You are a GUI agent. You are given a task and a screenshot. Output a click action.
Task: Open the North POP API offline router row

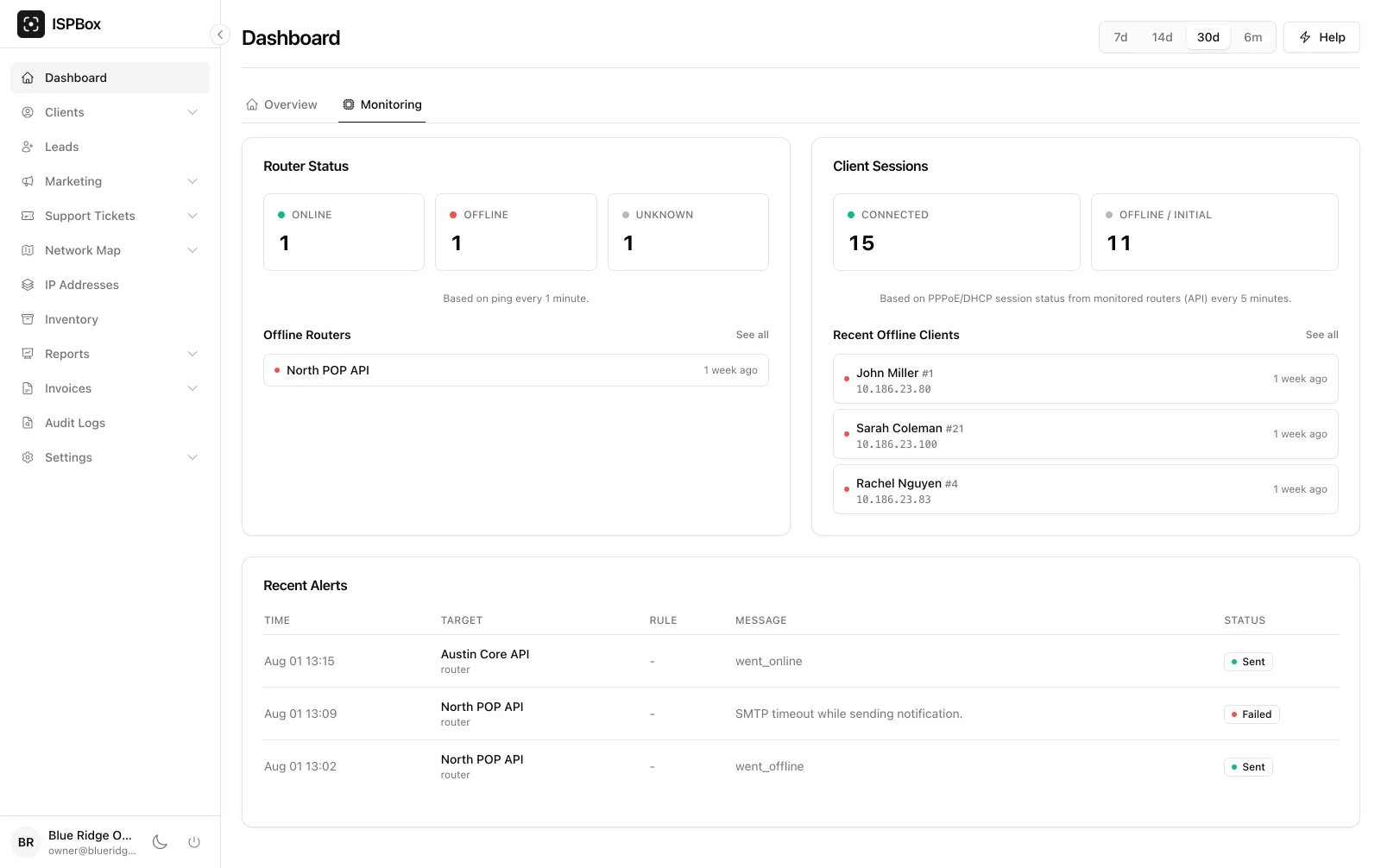(x=516, y=370)
